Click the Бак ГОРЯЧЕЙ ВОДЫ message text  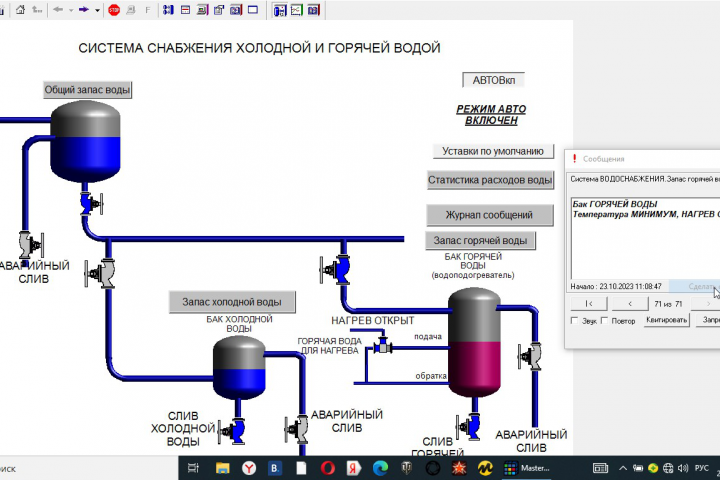point(615,204)
